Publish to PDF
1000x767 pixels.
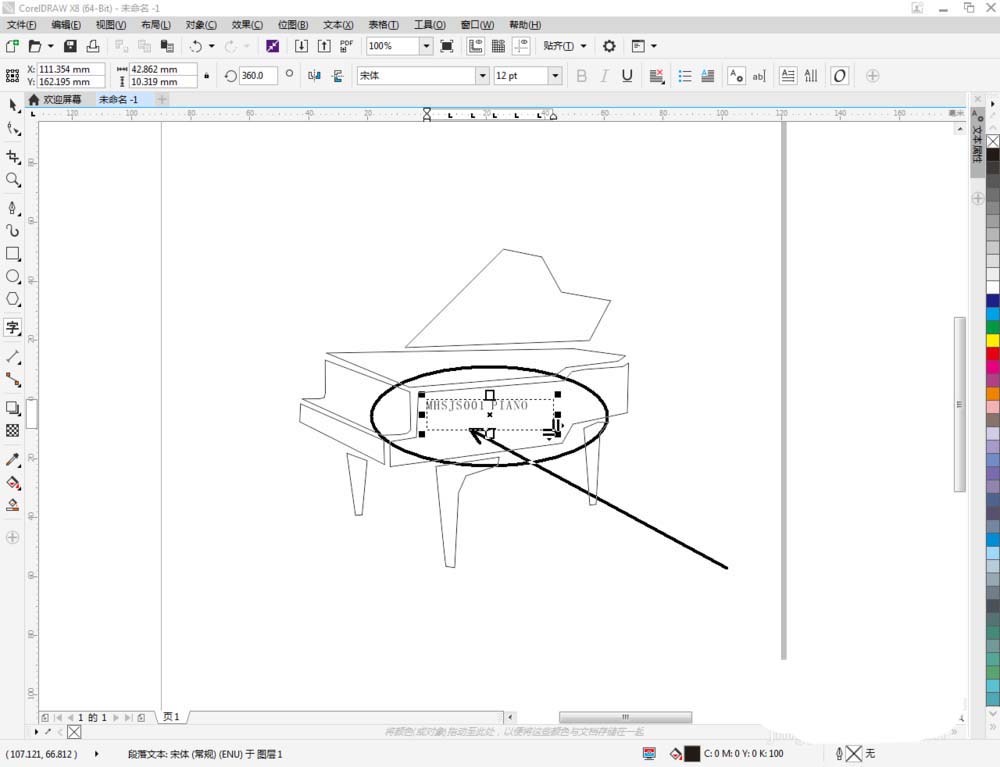click(346, 46)
